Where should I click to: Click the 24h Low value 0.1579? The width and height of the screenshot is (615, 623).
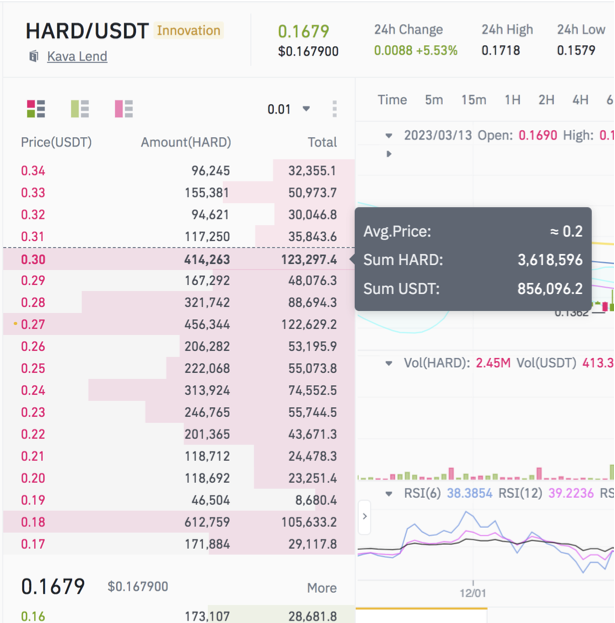click(576, 50)
